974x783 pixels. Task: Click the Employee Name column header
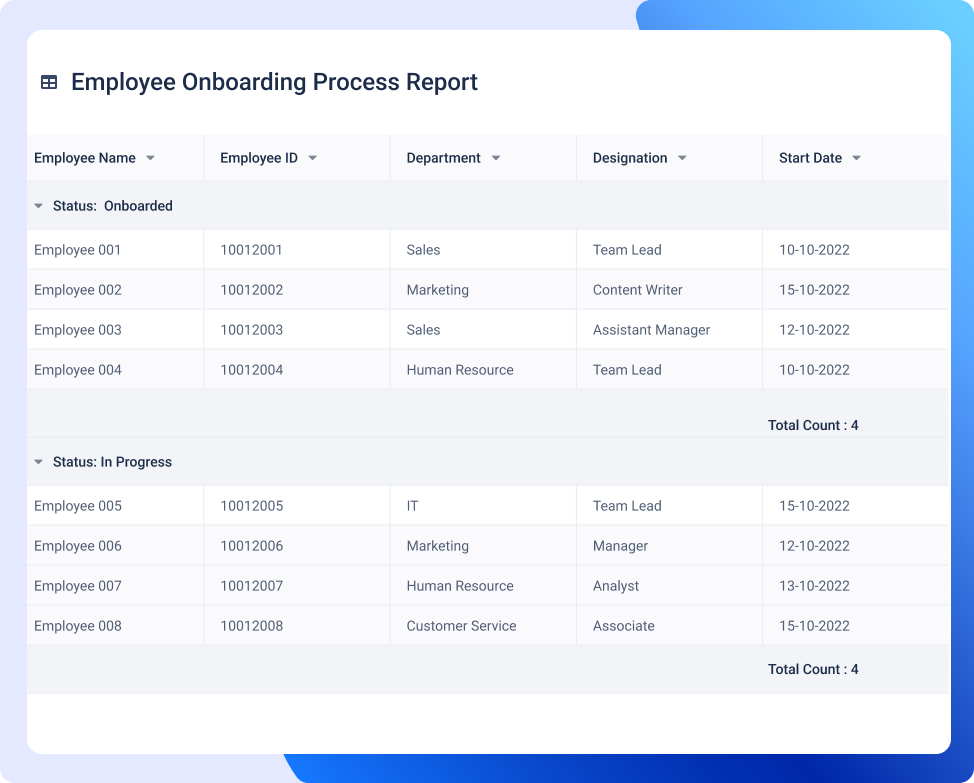(x=84, y=158)
